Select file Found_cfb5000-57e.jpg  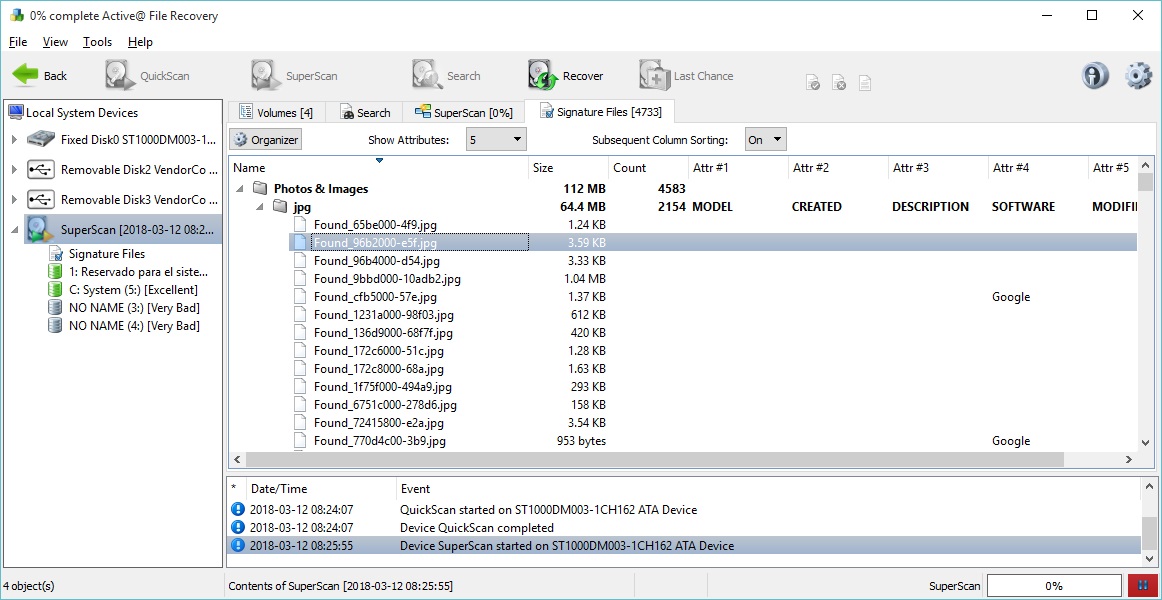click(x=375, y=297)
